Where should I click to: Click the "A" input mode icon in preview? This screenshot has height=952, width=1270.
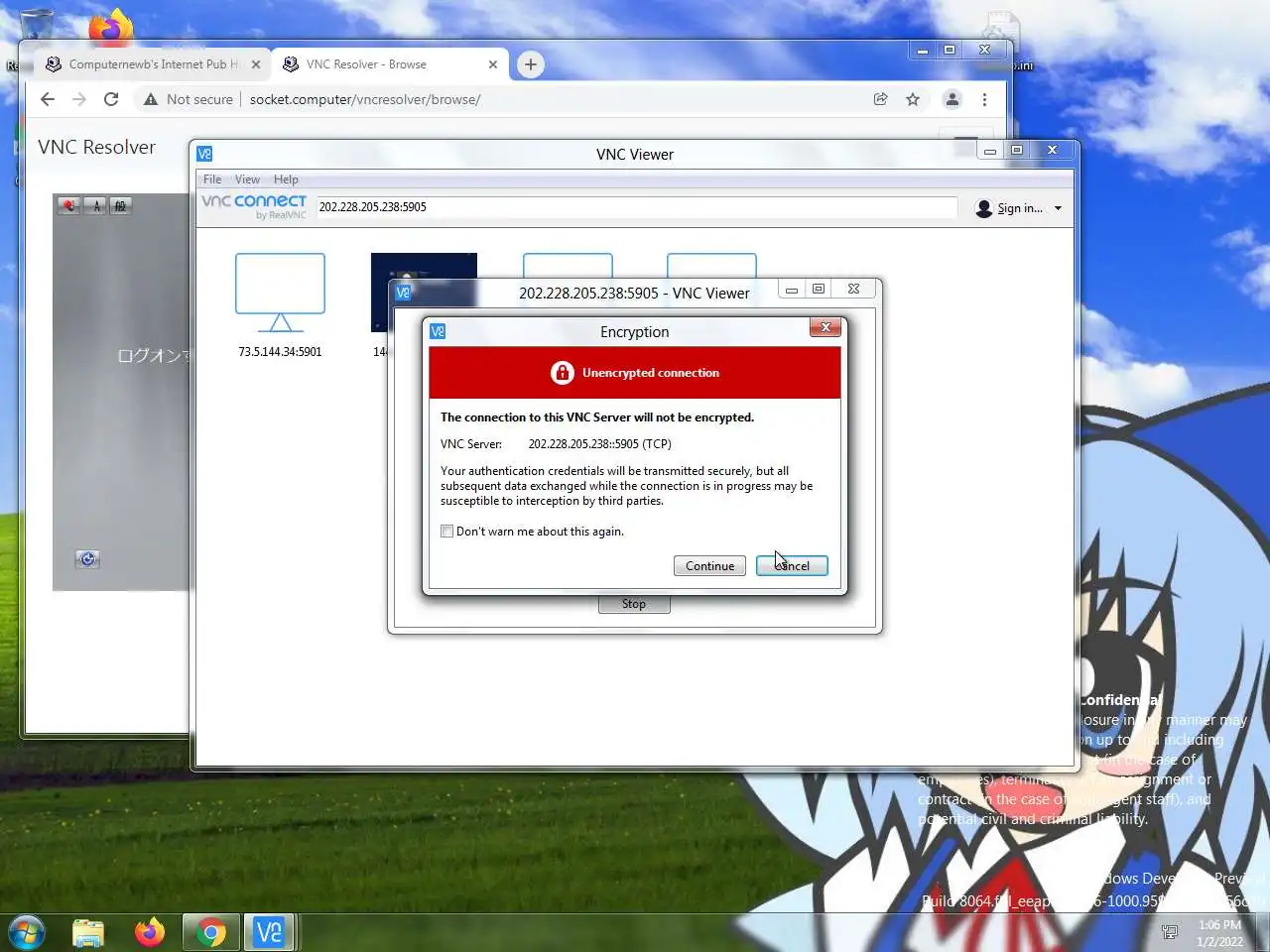[x=95, y=205]
